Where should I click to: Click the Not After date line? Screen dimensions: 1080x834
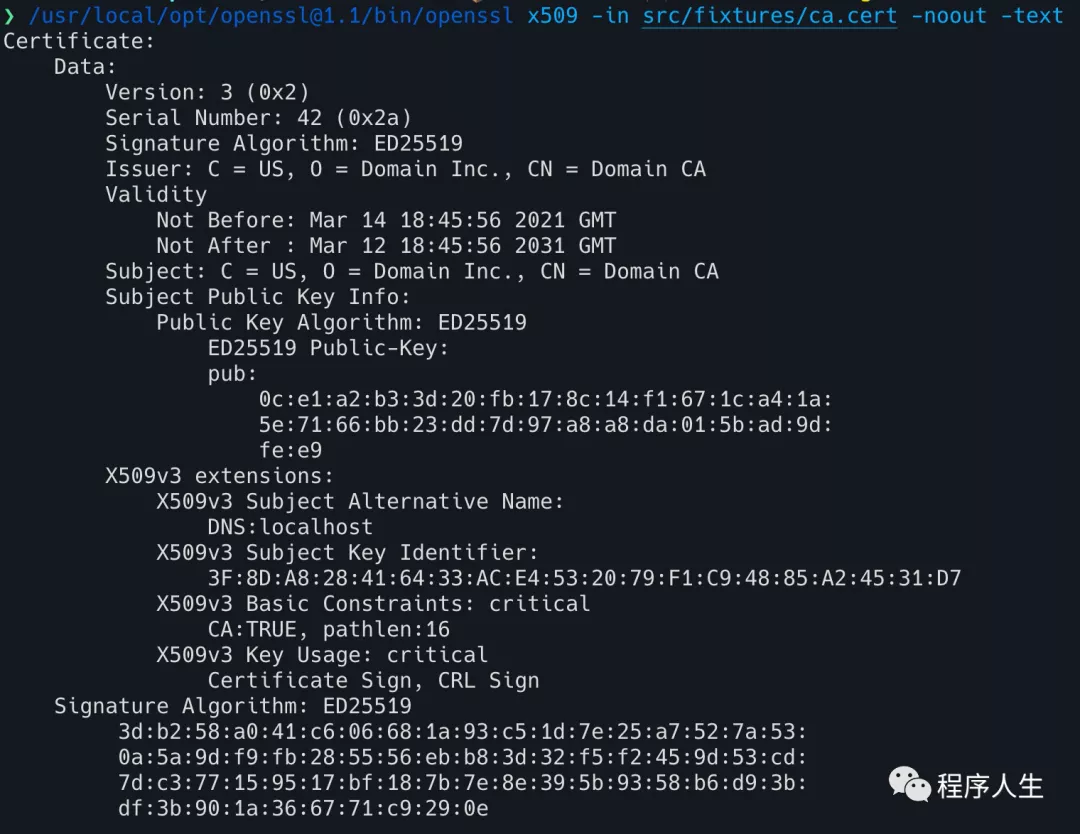386,246
